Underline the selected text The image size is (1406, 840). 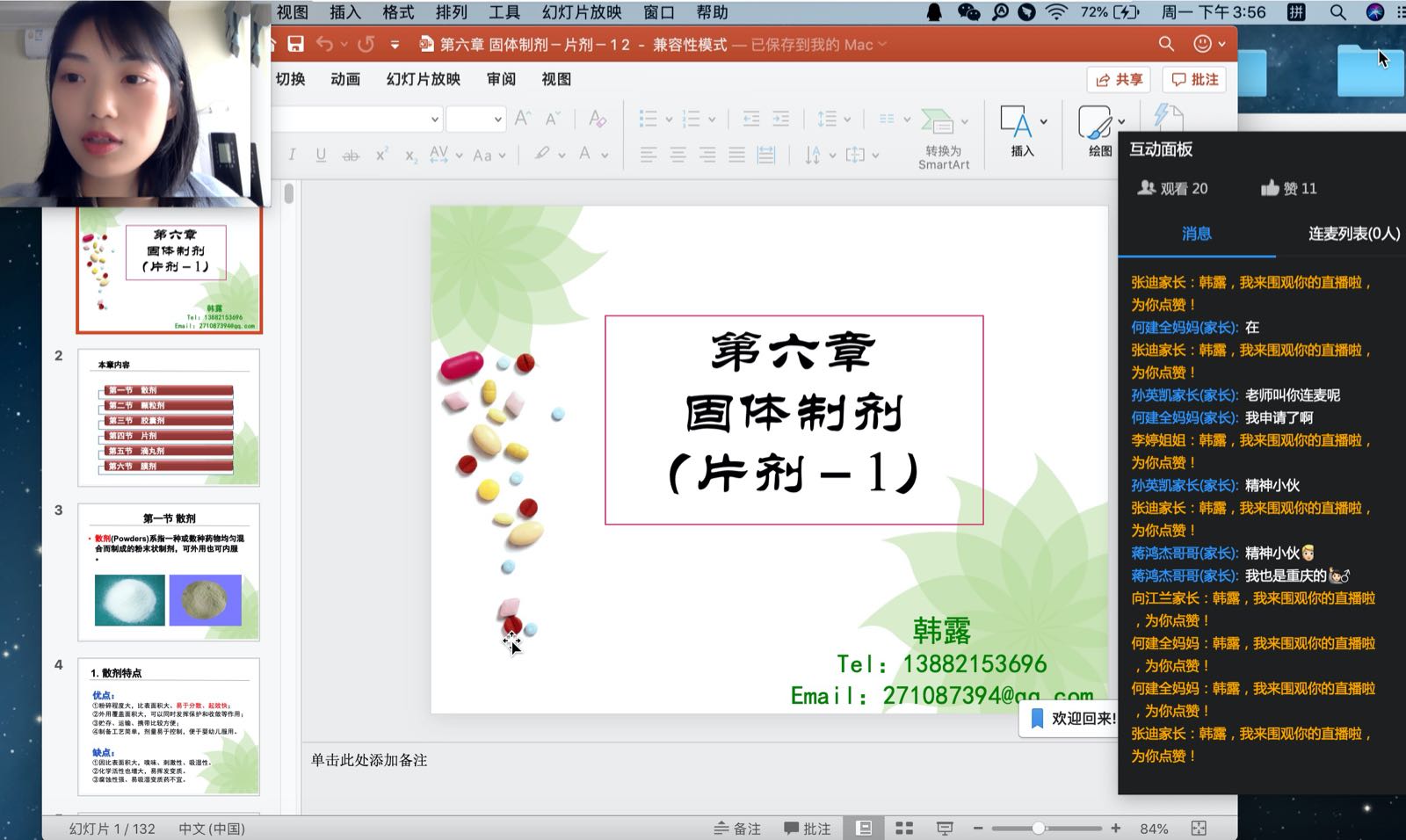(x=322, y=155)
